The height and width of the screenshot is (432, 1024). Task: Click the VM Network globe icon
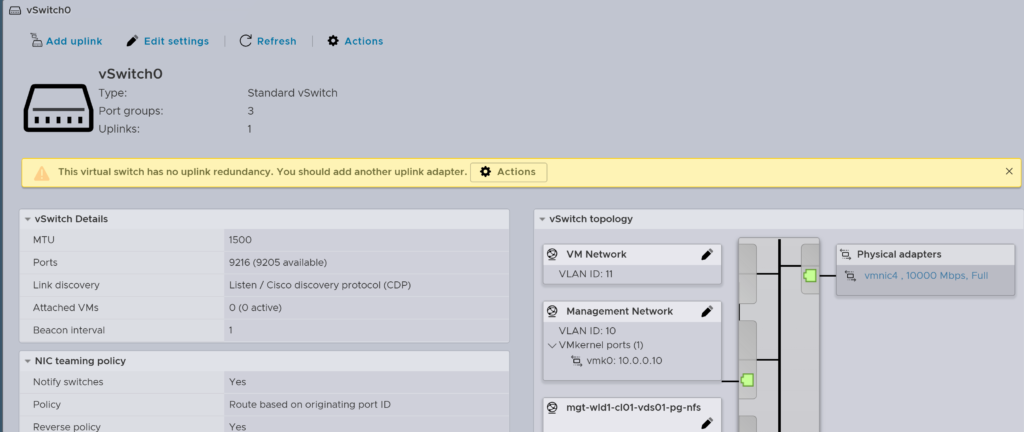(552, 254)
